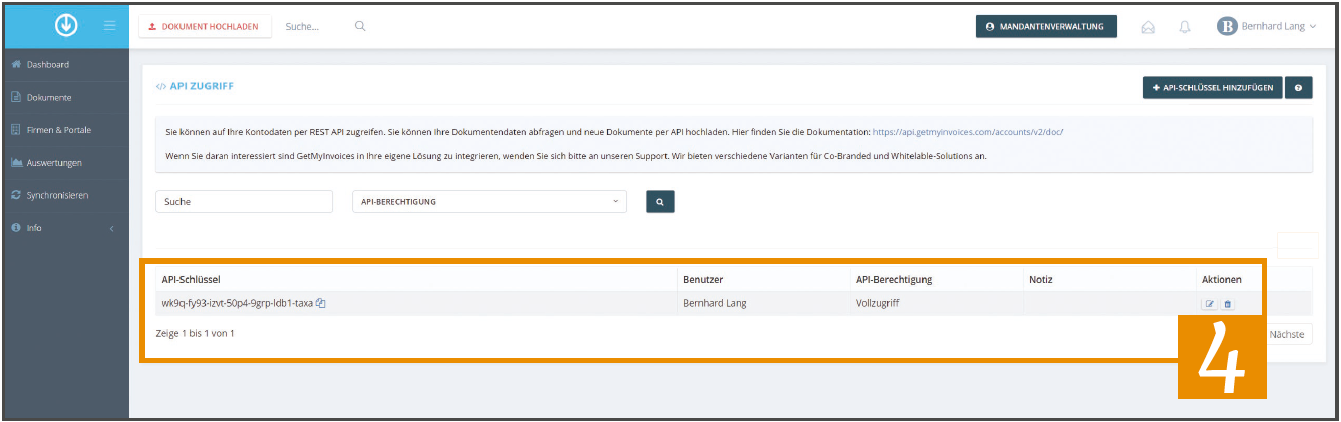Open Auswertungen in the sidebar

coord(65,162)
